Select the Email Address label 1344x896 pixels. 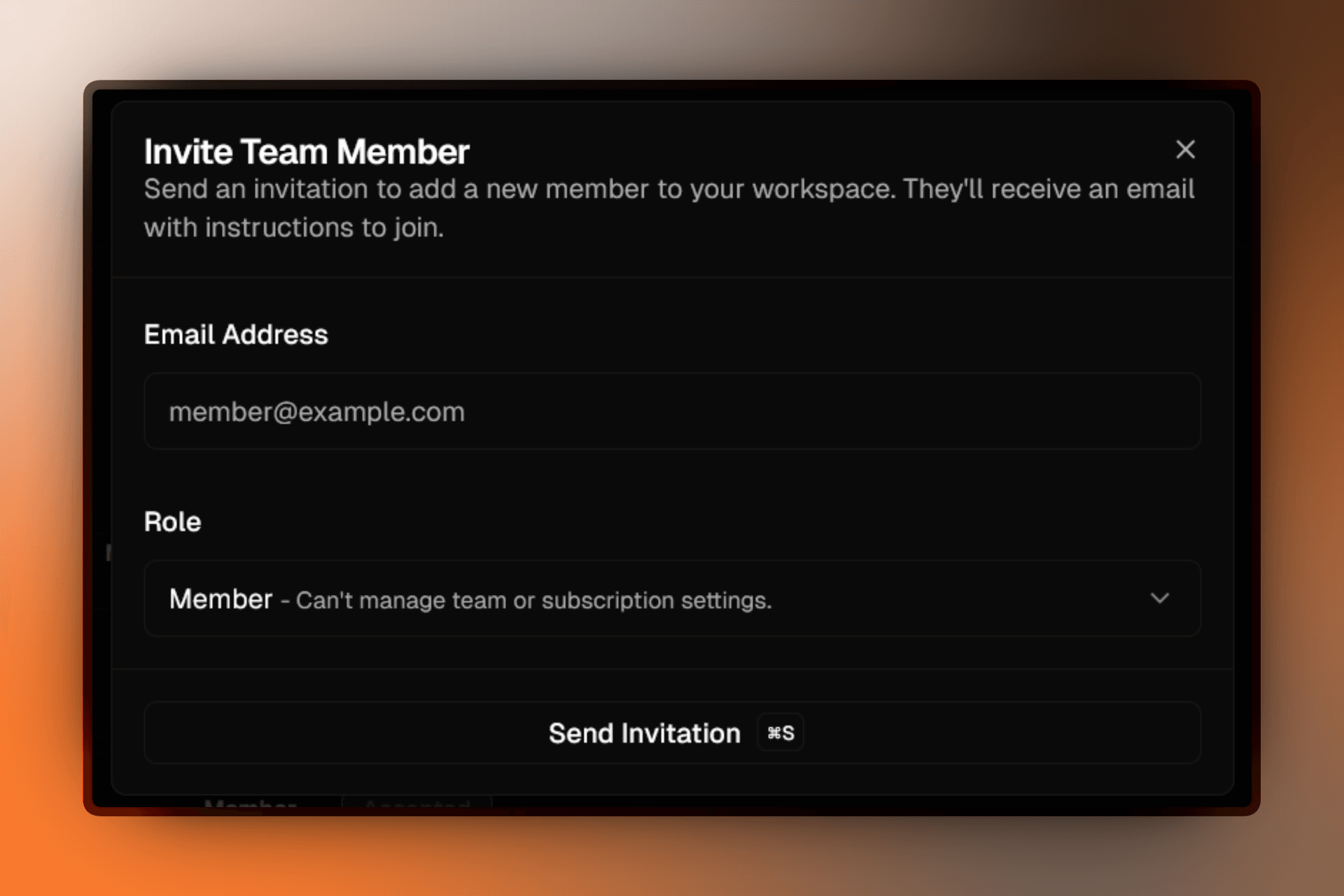pos(235,335)
